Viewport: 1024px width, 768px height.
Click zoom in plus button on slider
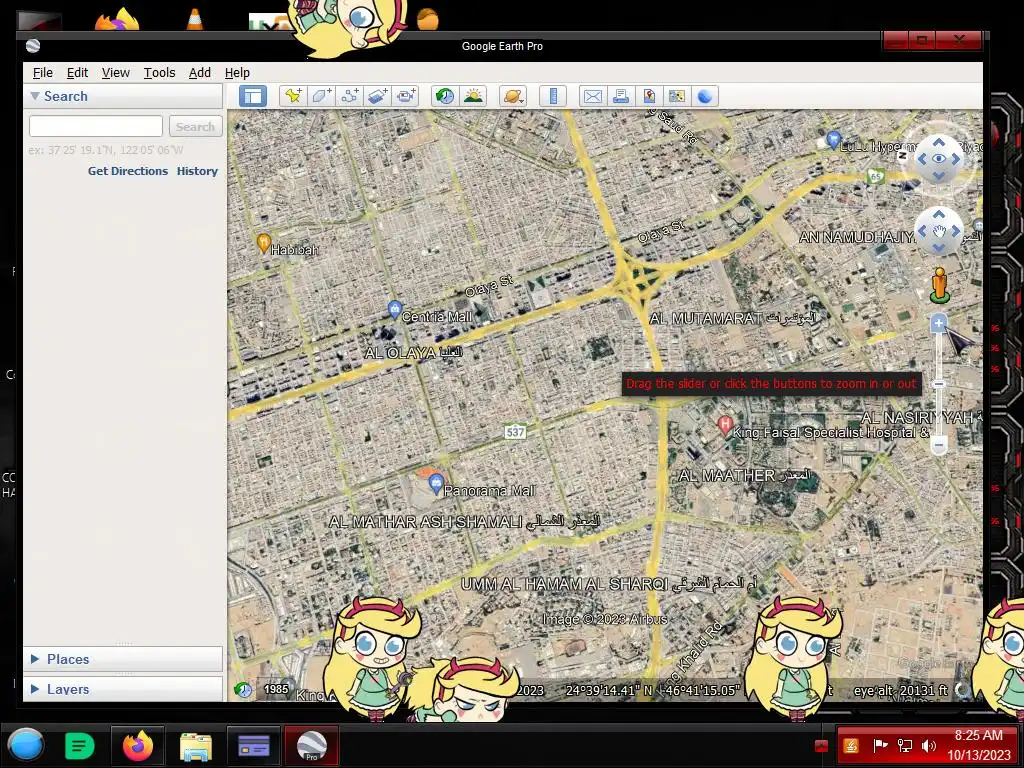pyautogui.click(x=938, y=323)
